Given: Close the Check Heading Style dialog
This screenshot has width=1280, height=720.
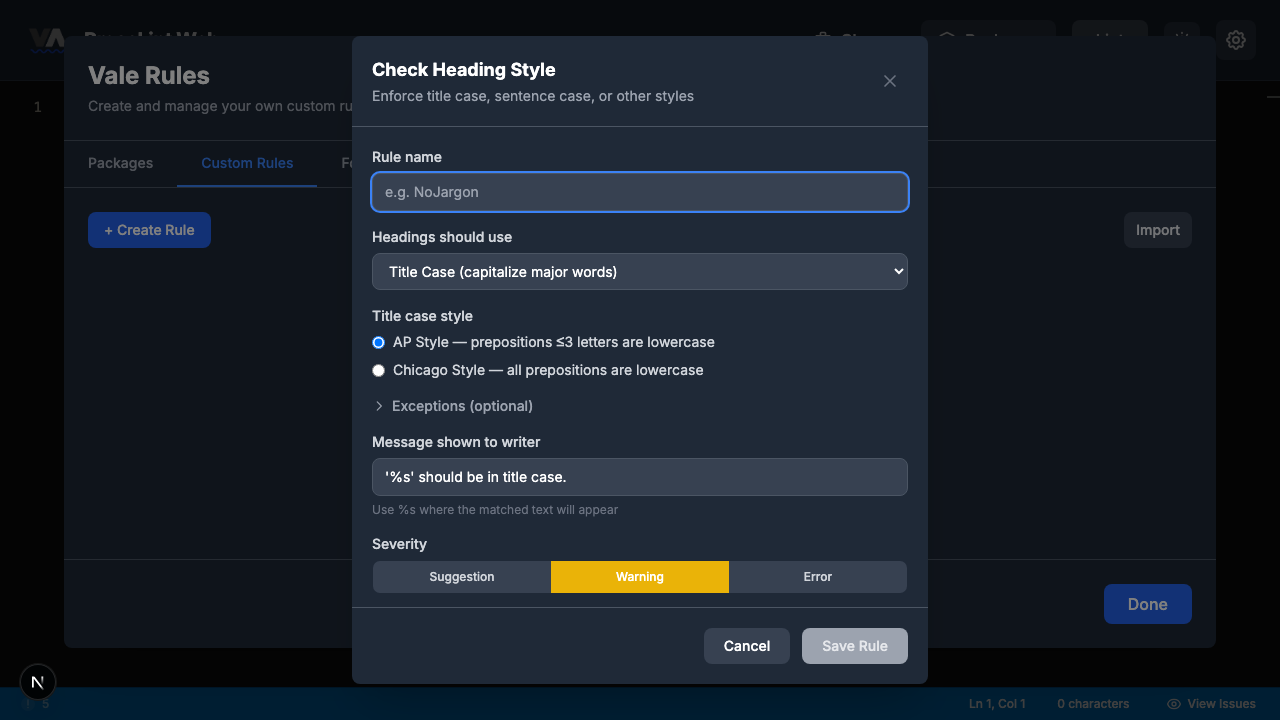Looking at the screenshot, I should coord(889,81).
